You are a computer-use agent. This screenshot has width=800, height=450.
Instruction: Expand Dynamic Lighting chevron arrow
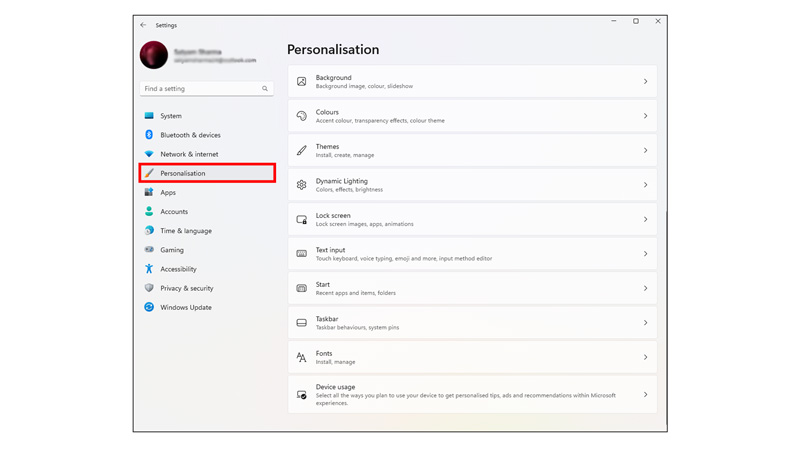[x=645, y=185]
